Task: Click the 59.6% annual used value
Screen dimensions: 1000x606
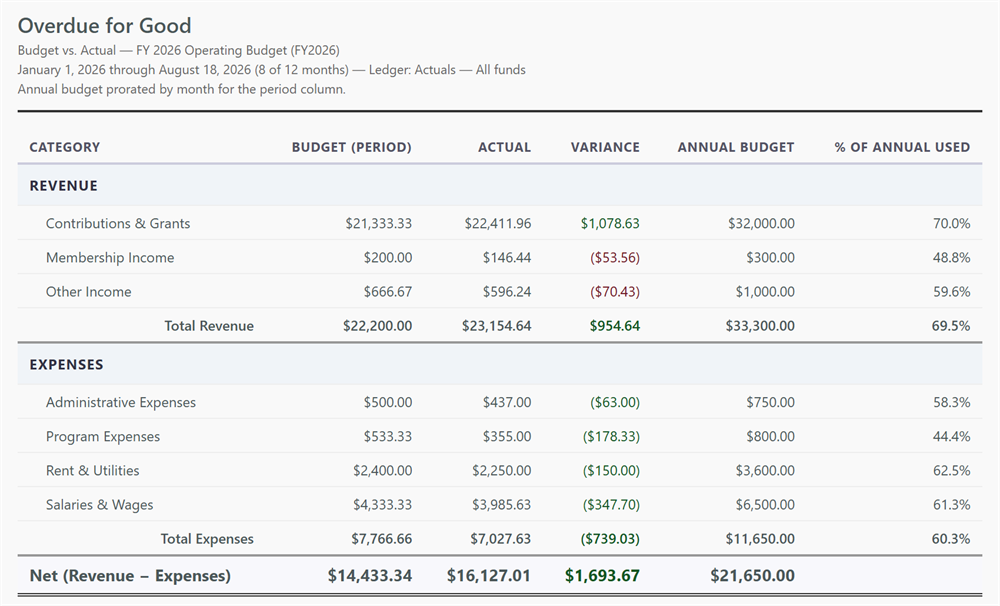Action: click(952, 292)
